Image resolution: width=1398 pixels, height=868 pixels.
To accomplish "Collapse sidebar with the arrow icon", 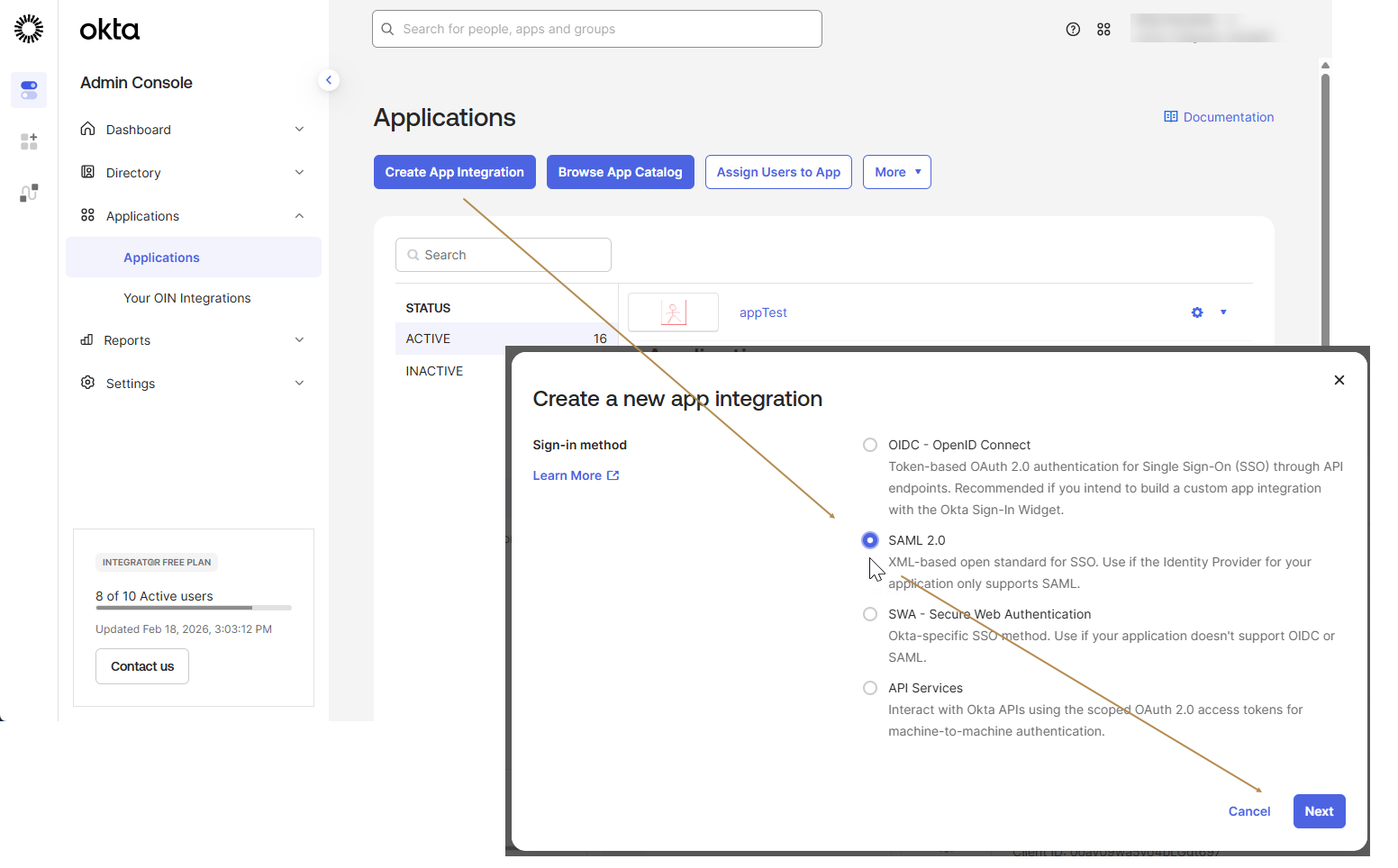I will coord(329,80).
